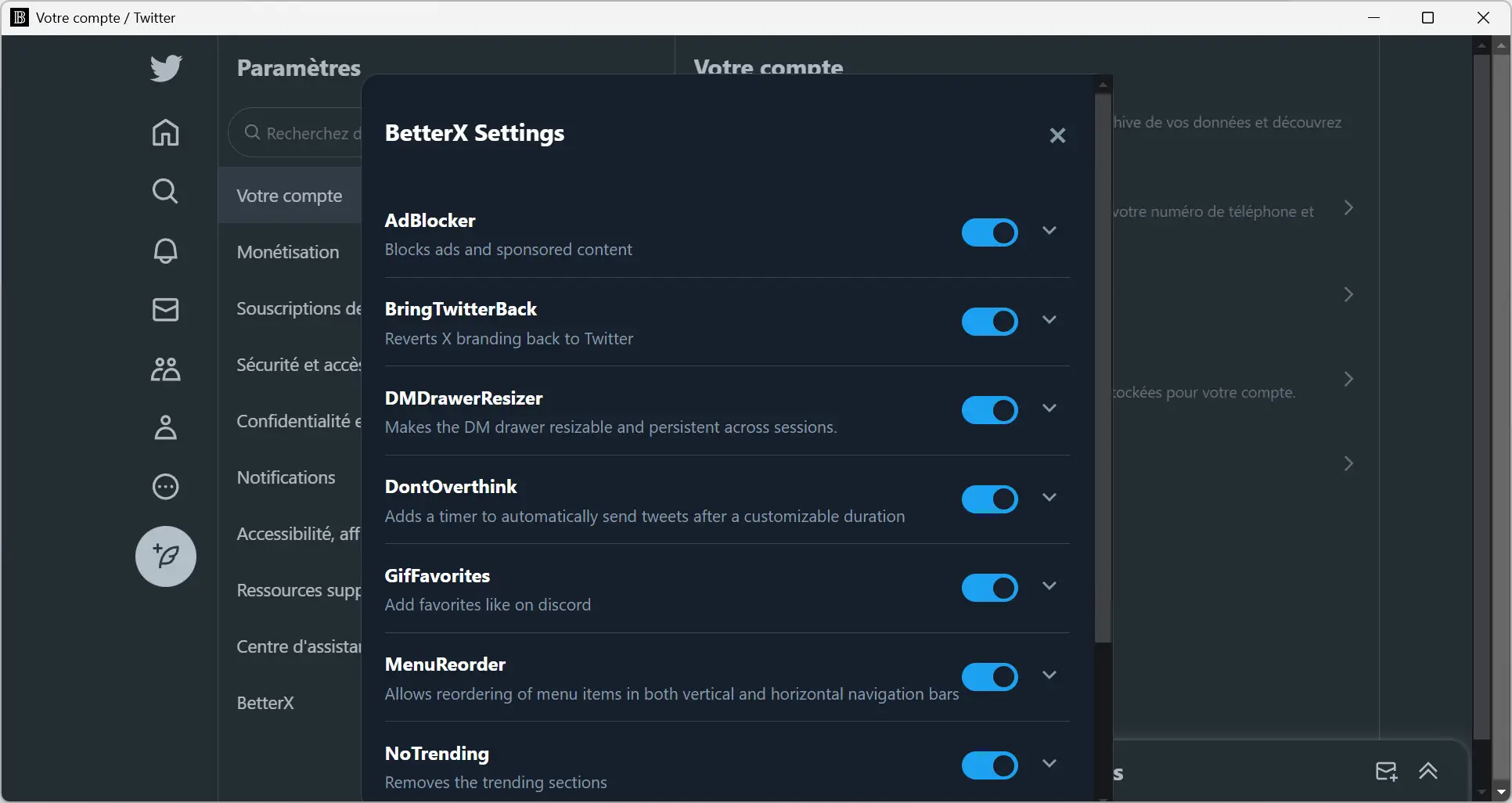
Task: Click the BetterX dialog scrollbar thumb
Action: click(1103, 368)
